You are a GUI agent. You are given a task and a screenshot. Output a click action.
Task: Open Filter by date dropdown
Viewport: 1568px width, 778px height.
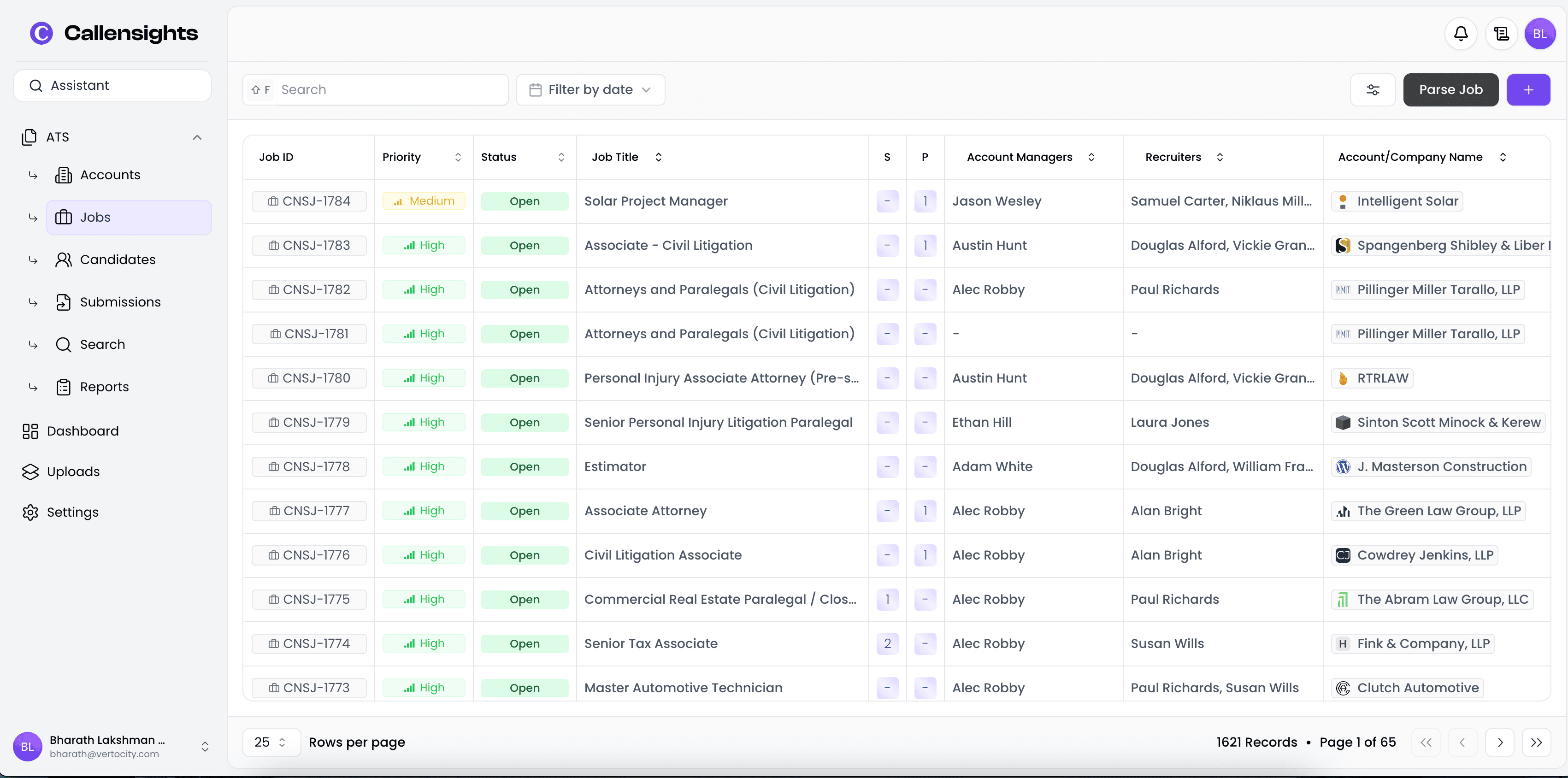(590, 90)
